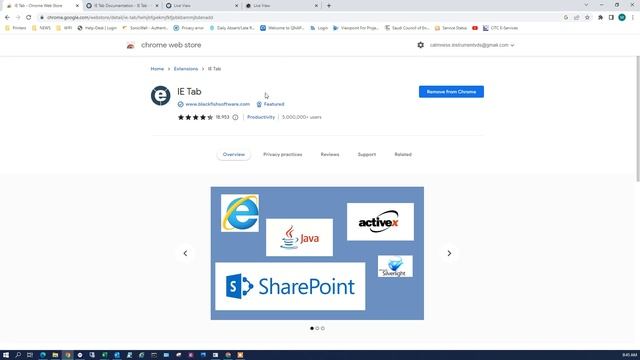This screenshot has height=360, width=640.
Task: Go to Extensions breadcrumb
Action: point(186,69)
